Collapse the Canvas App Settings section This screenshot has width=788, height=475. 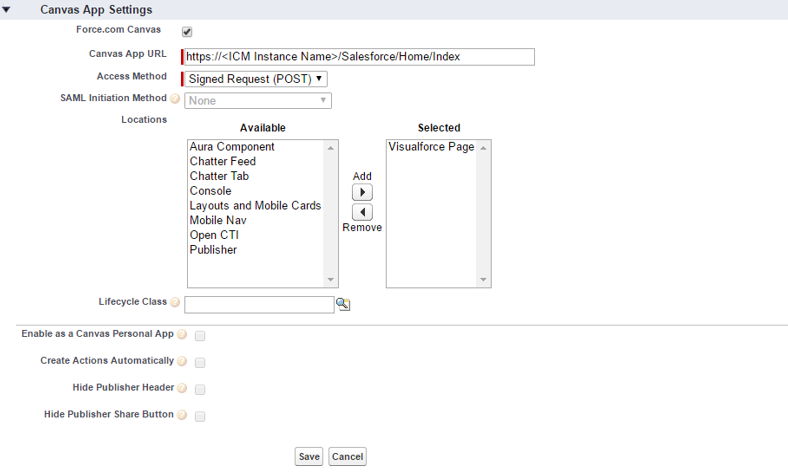pyautogui.click(x=7, y=9)
